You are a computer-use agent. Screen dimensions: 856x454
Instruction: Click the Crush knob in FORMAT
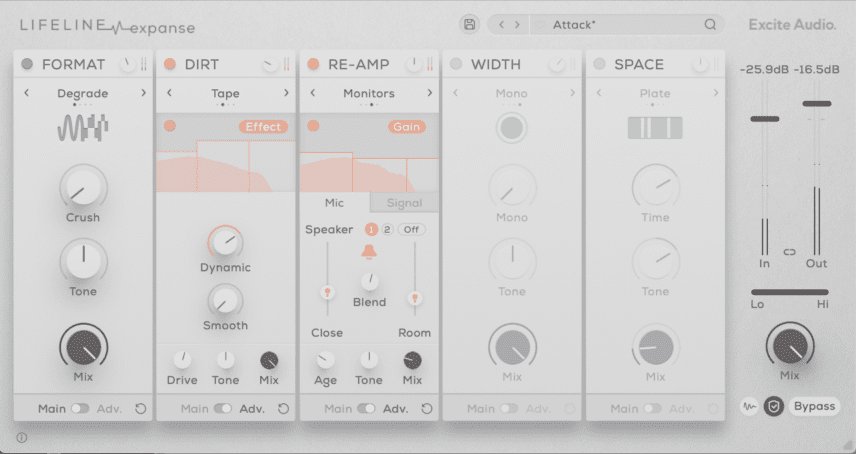[83, 187]
